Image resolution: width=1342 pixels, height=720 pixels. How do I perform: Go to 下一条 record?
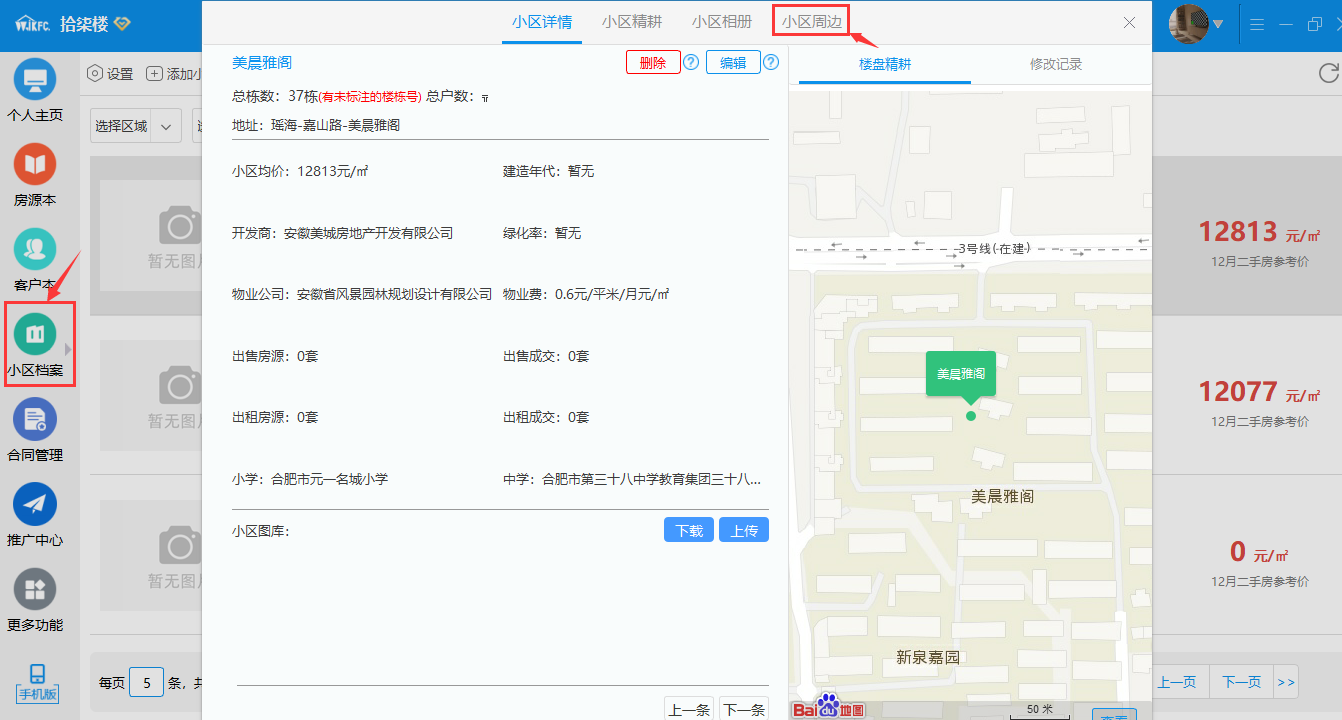click(x=744, y=708)
